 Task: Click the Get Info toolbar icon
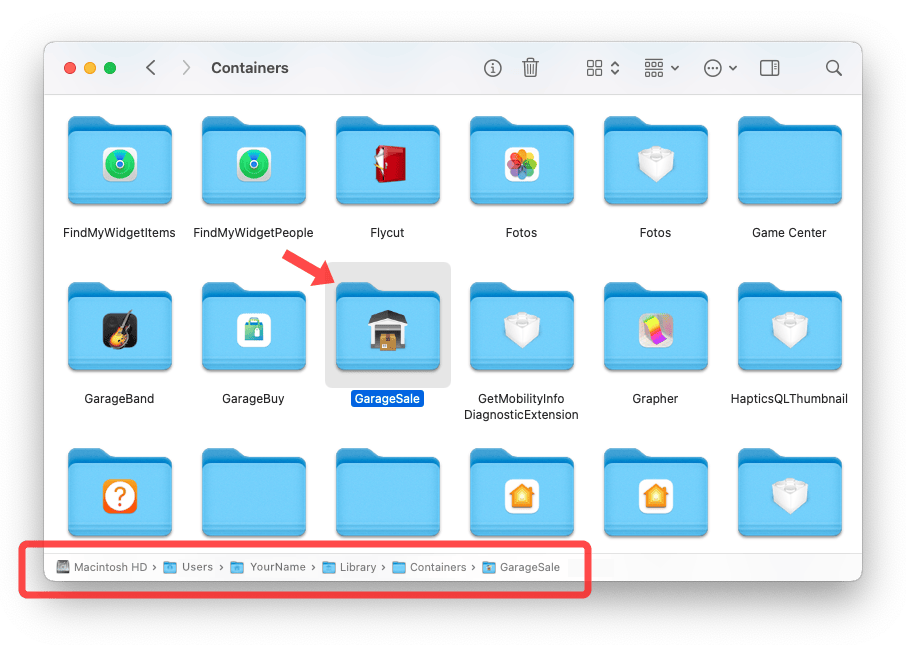coord(492,68)
